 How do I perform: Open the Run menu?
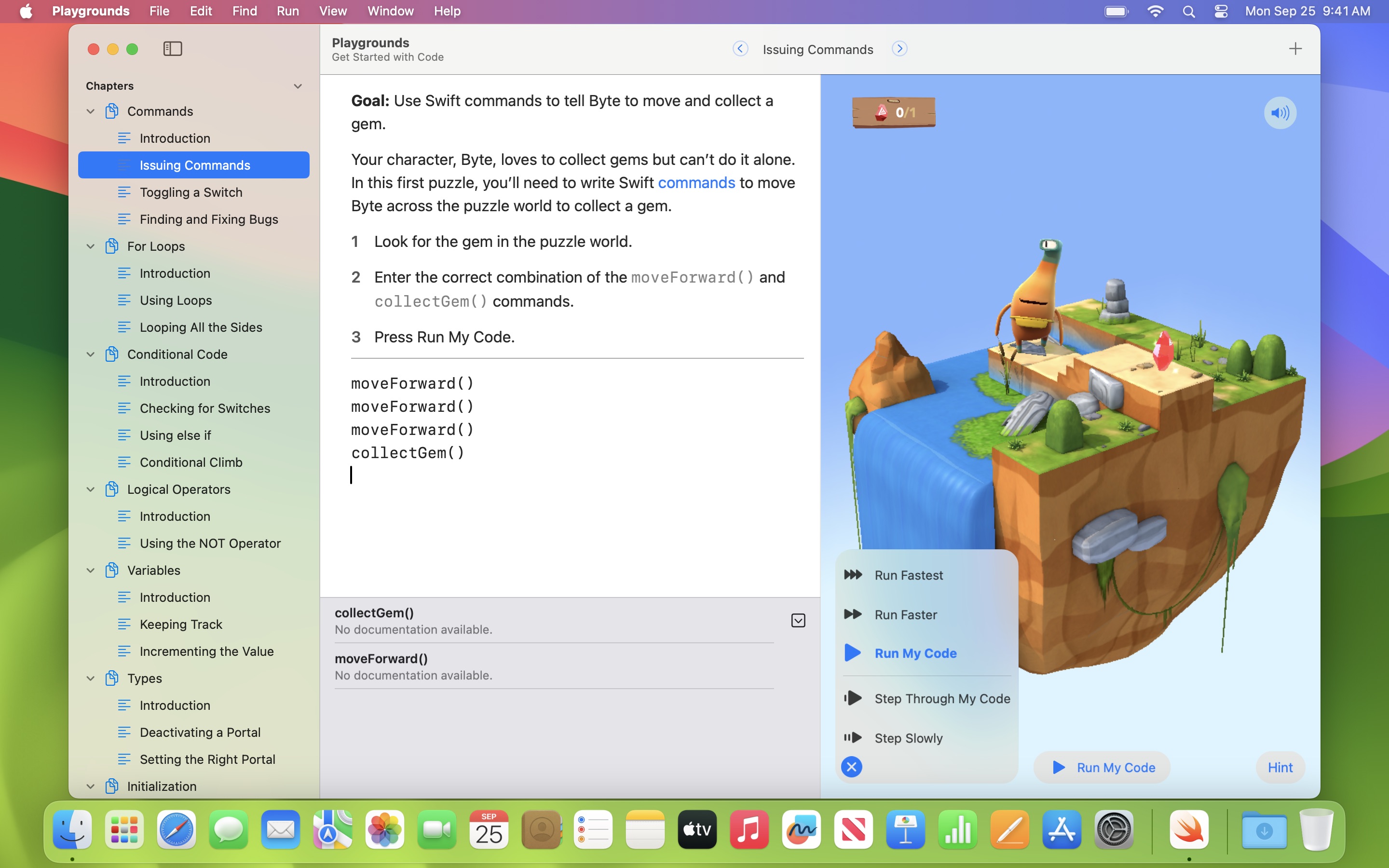[287, 11]
